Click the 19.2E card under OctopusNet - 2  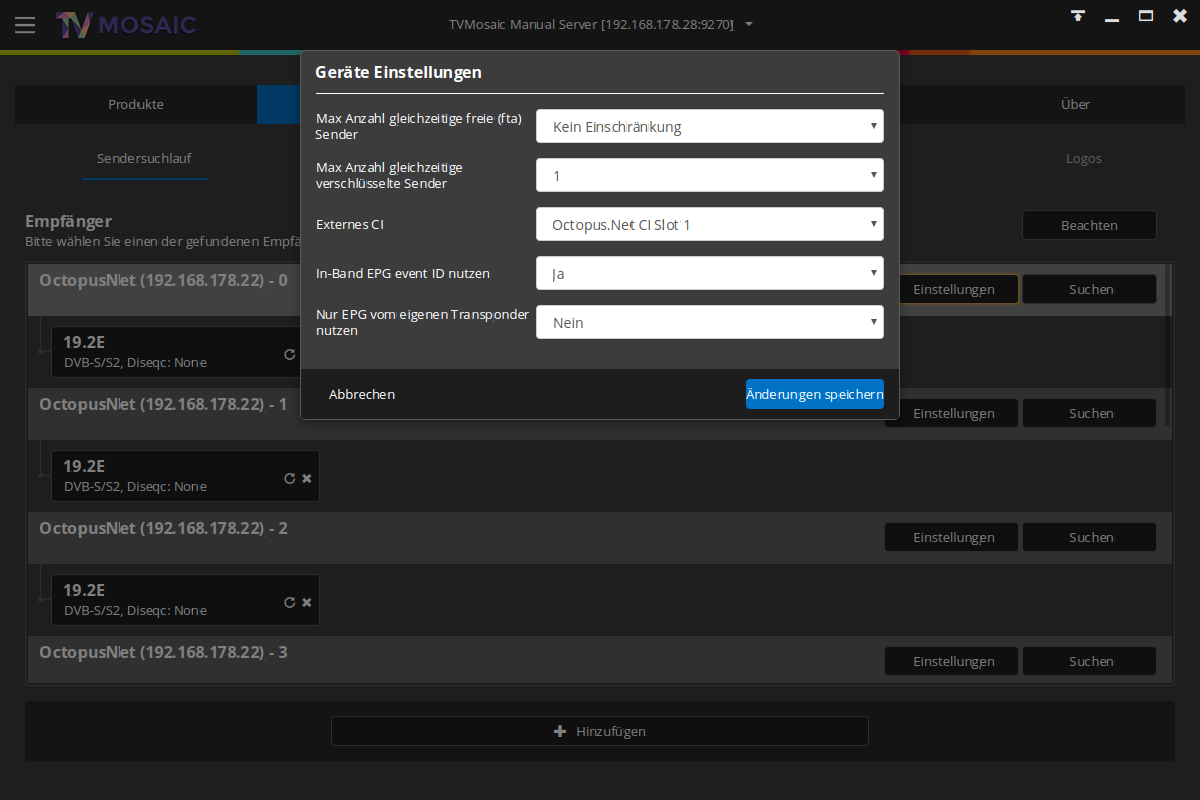coord(185,600)
